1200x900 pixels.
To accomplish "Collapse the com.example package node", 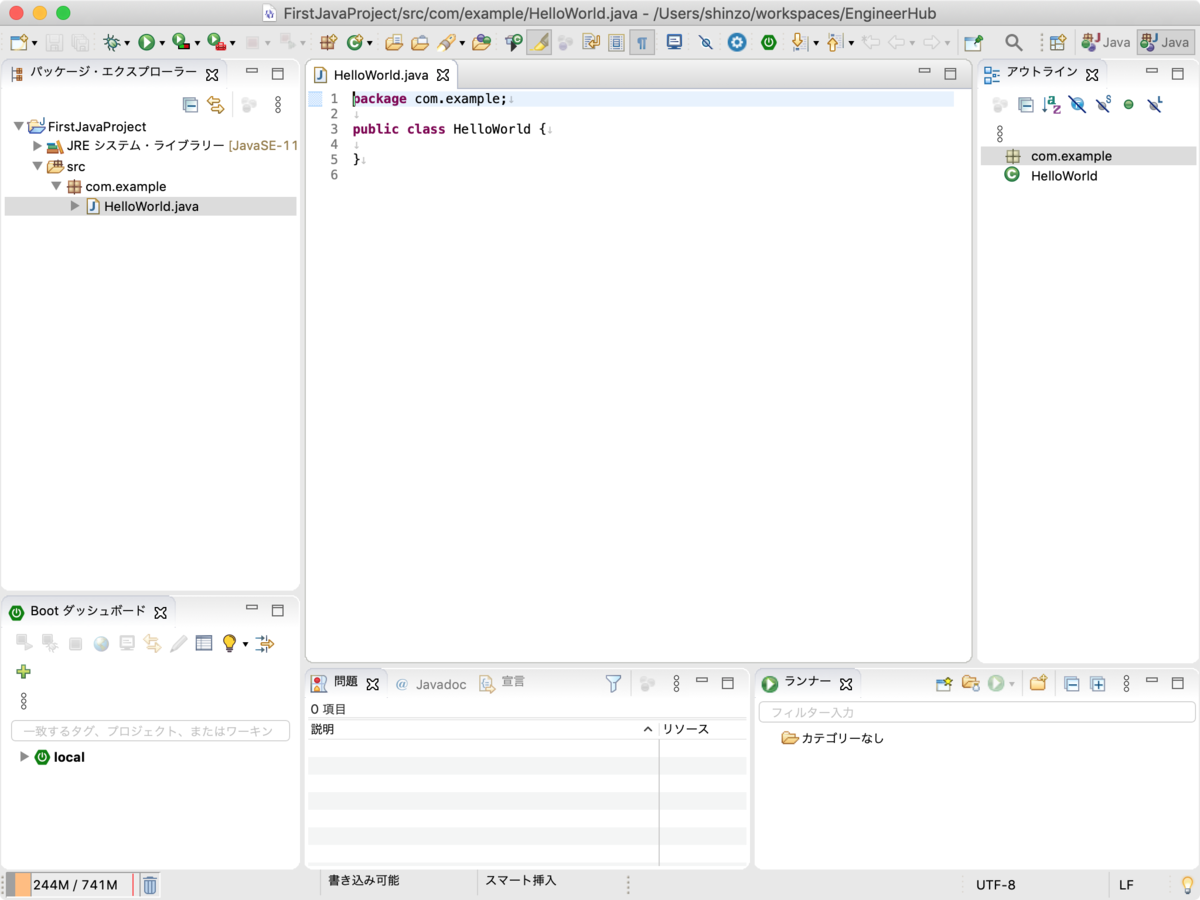I will point(56,186).
